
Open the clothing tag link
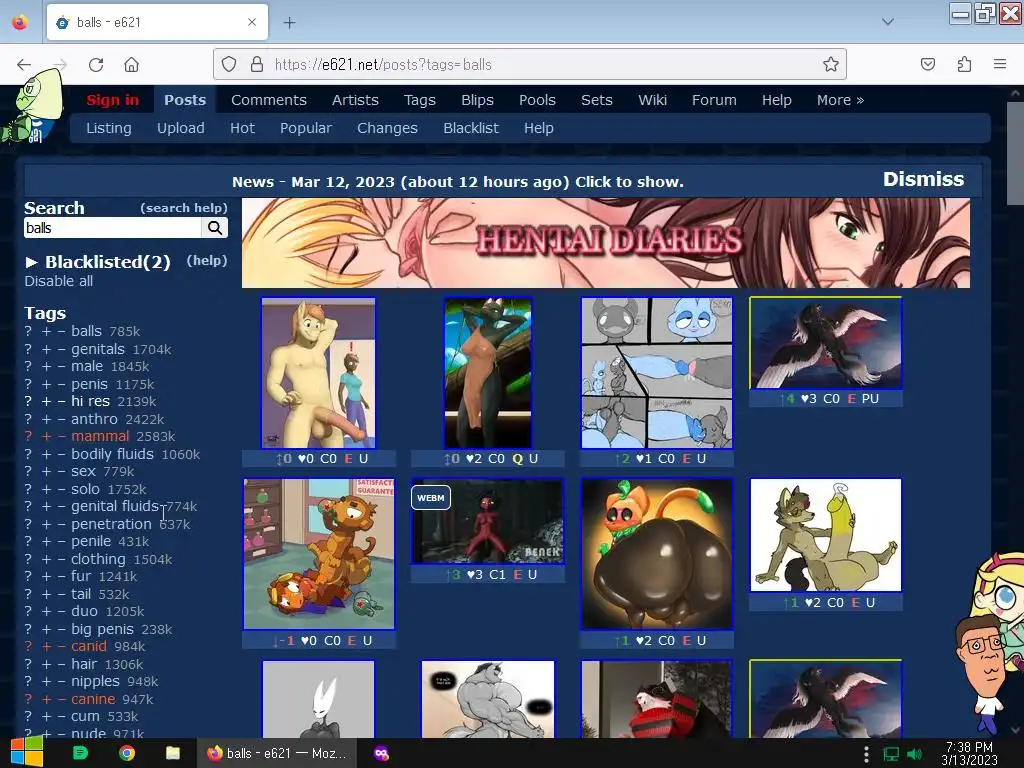coord(98,560)
